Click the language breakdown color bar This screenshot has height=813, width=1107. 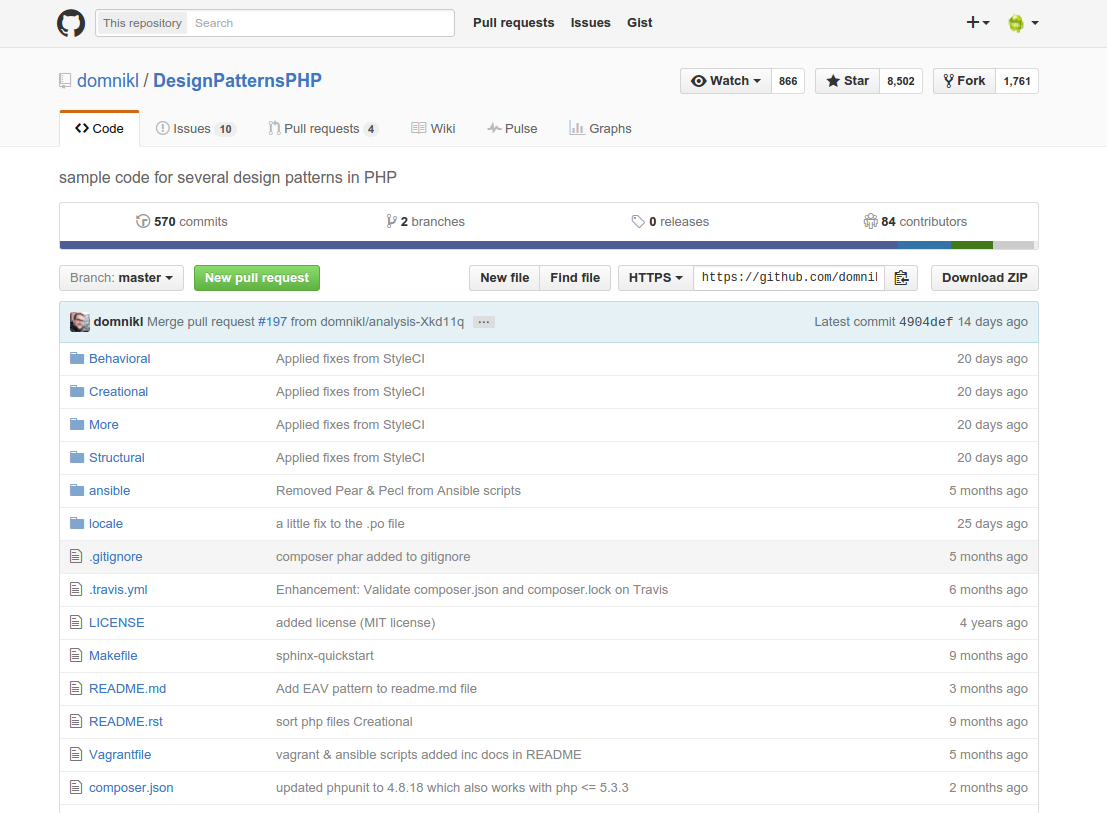[x=547, y=245]
